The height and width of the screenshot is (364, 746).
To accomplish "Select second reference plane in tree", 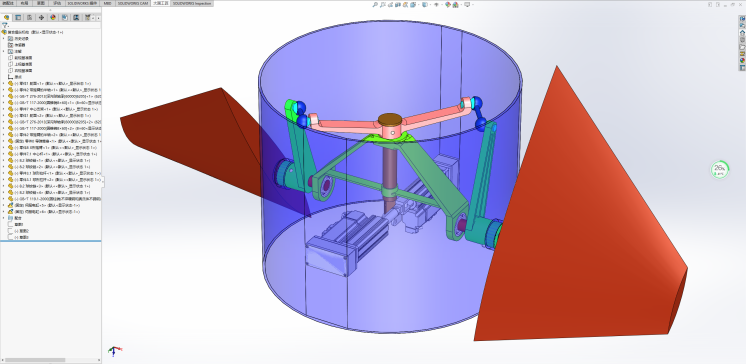I will 20,64.
